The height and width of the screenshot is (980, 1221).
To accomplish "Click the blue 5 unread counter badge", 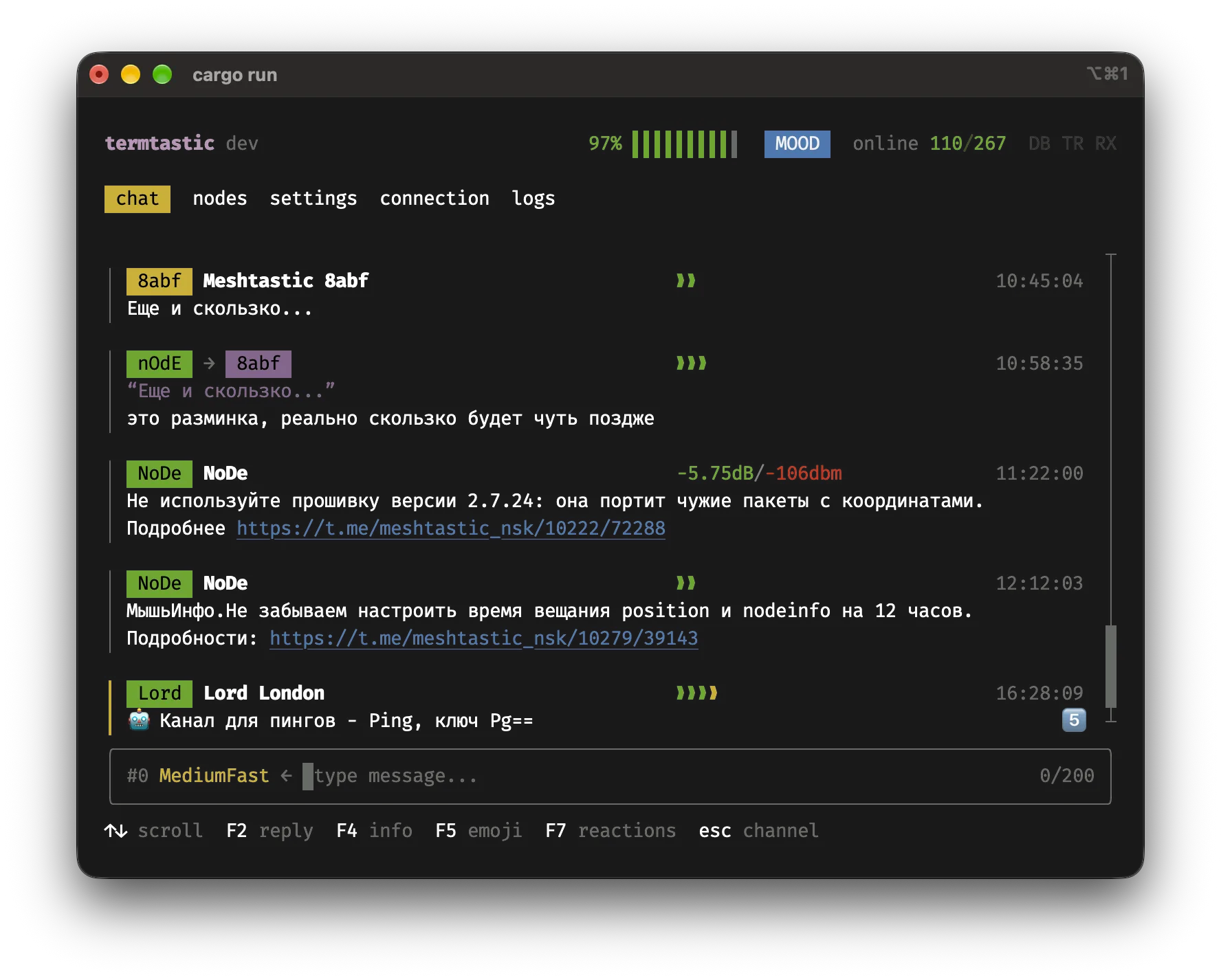I will click(1074, 720).
